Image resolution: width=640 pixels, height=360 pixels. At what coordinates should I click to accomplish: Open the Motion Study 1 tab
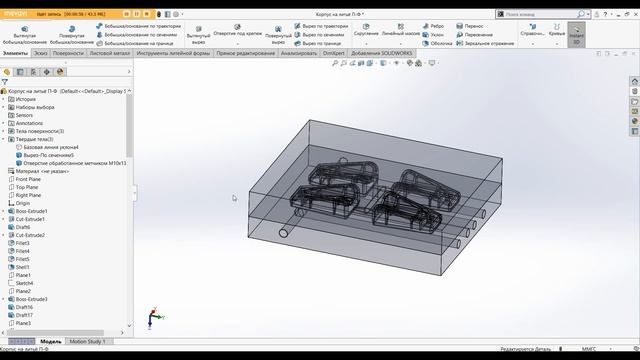(87, 341)
